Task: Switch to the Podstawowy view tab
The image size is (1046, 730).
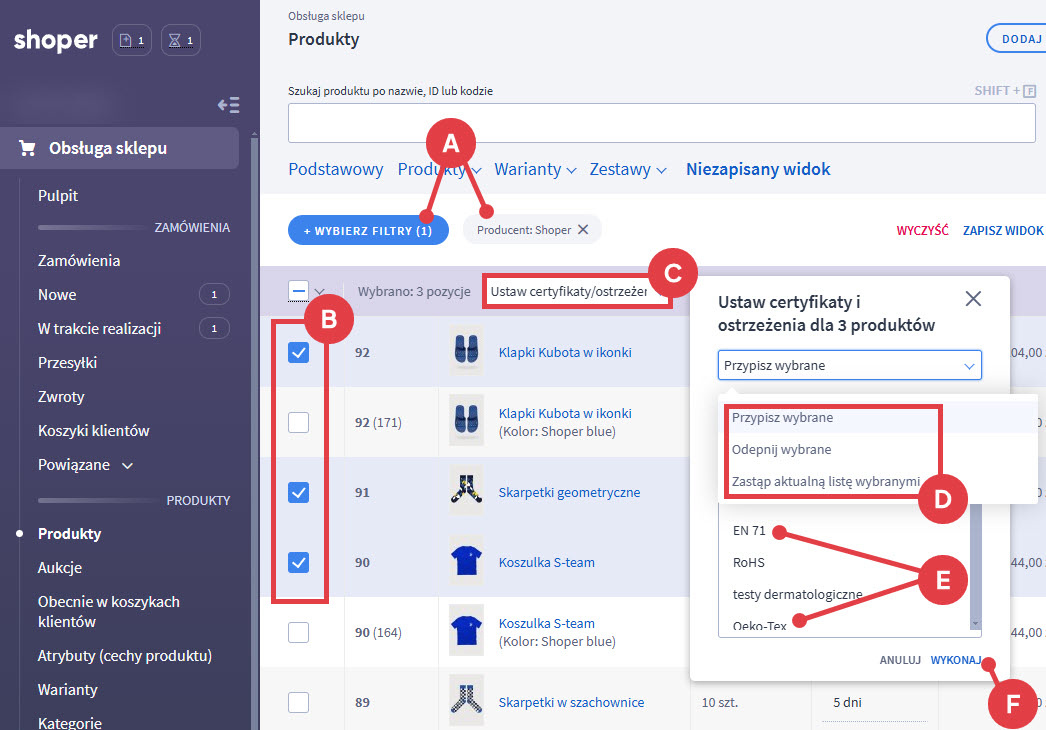Action: tap(336, 169)
